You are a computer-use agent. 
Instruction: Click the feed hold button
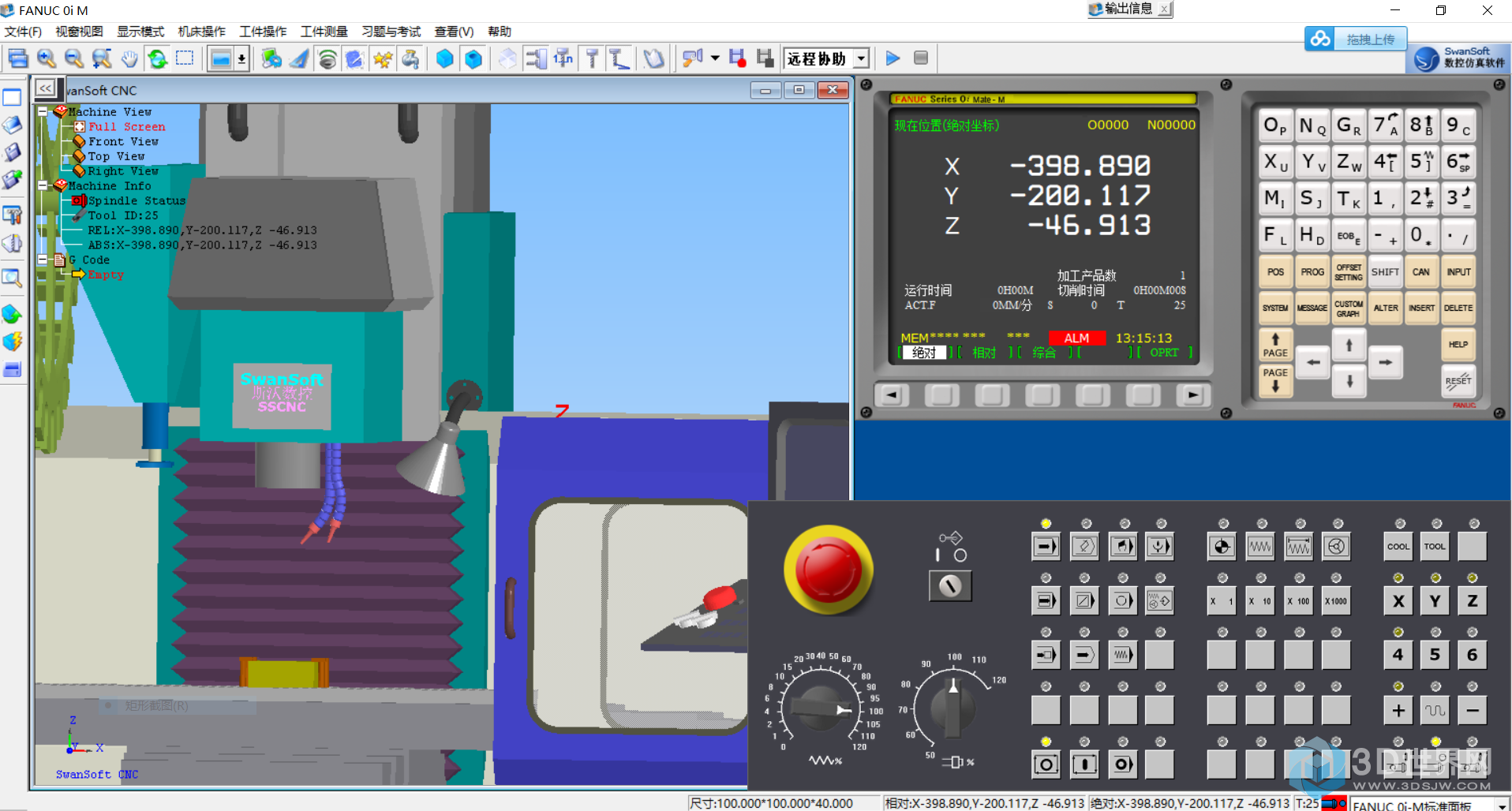[1046, 764]
